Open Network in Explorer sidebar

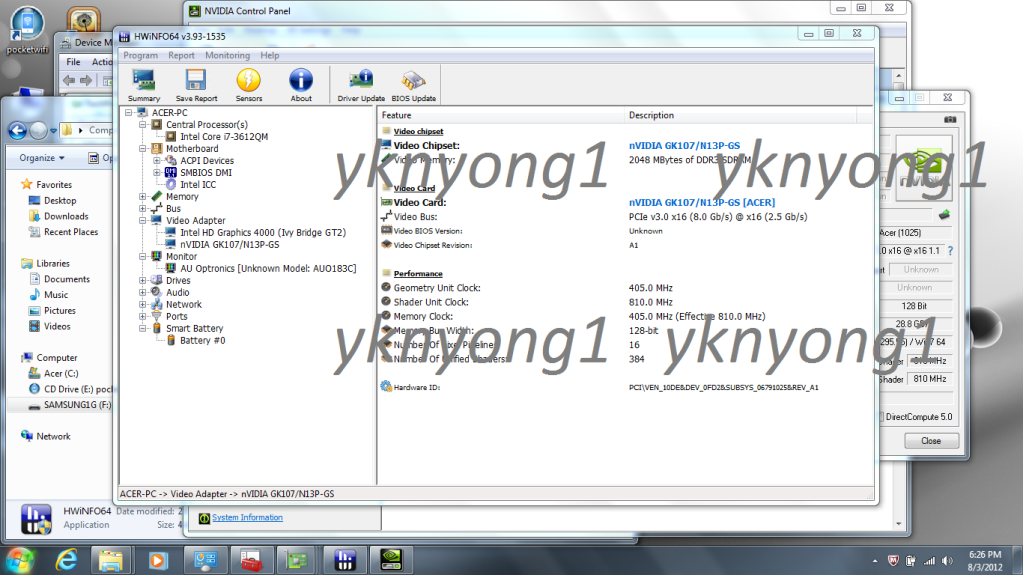(53, 437)
